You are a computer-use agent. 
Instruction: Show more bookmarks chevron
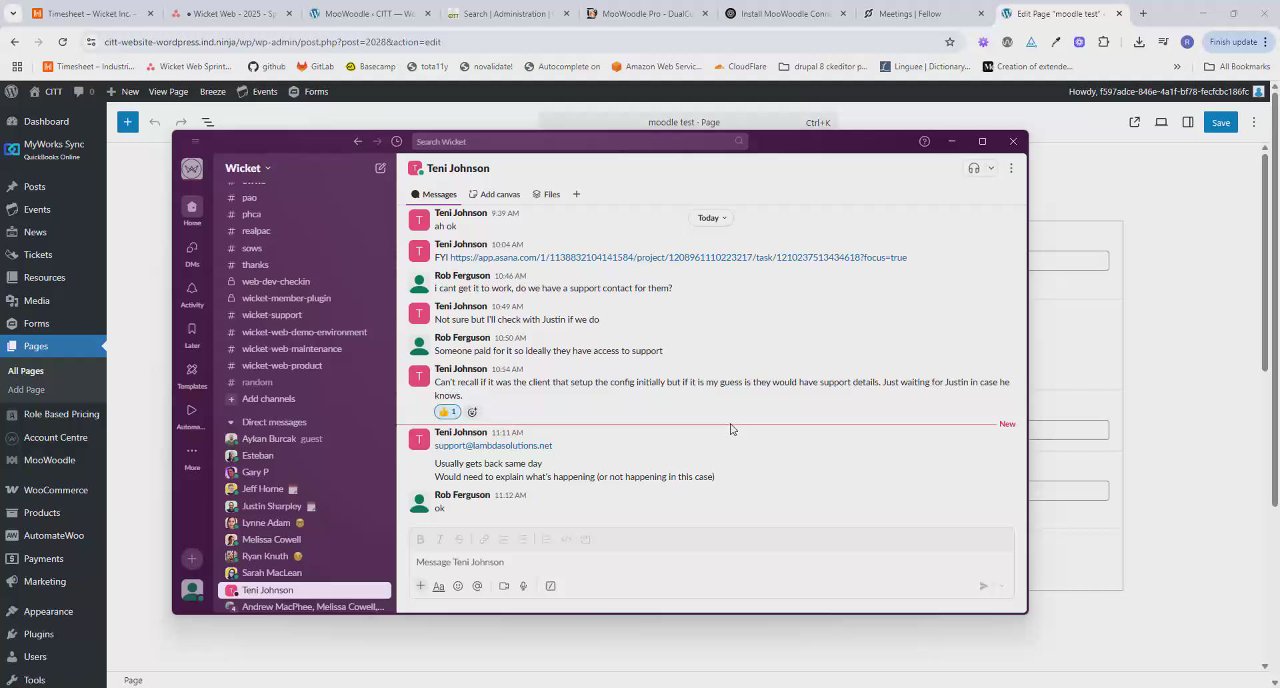click(1177, 67)
